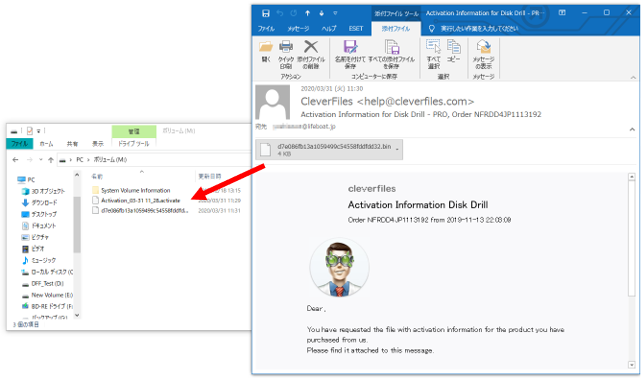Go to next item with the down arrow
This screenshot has width=643, height=378.
point(322,13)
